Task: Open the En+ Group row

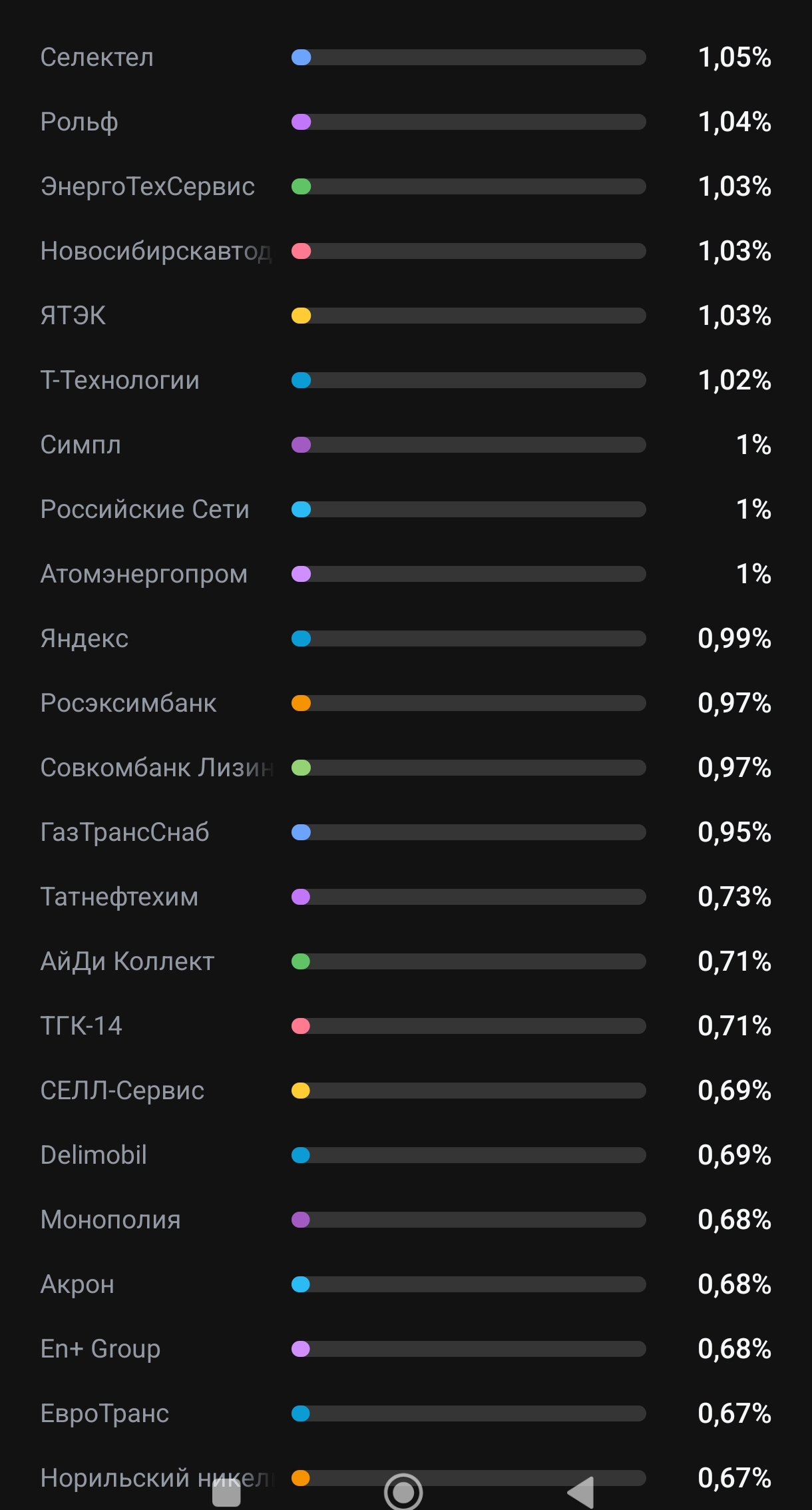Action: [x=406, y=1349]
